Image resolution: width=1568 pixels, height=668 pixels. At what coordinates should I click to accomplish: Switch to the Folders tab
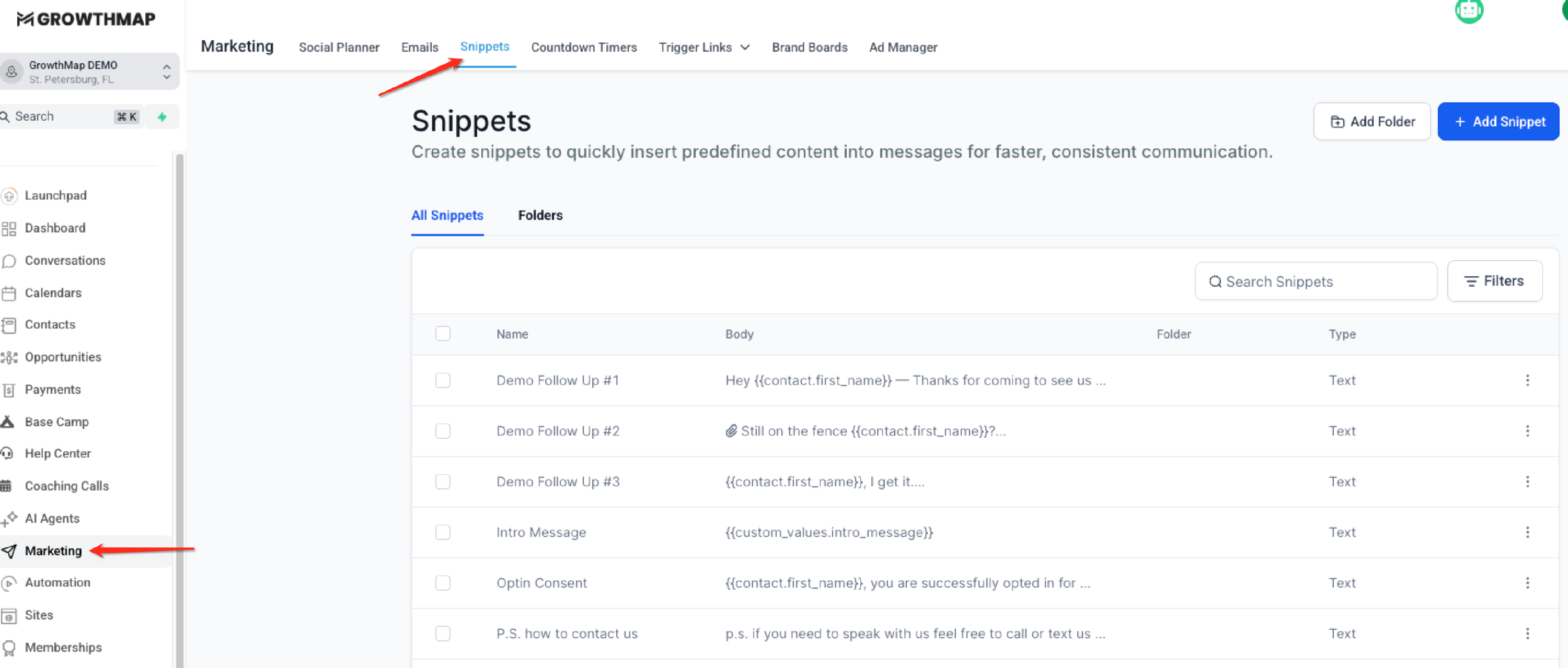click(540, 215)
